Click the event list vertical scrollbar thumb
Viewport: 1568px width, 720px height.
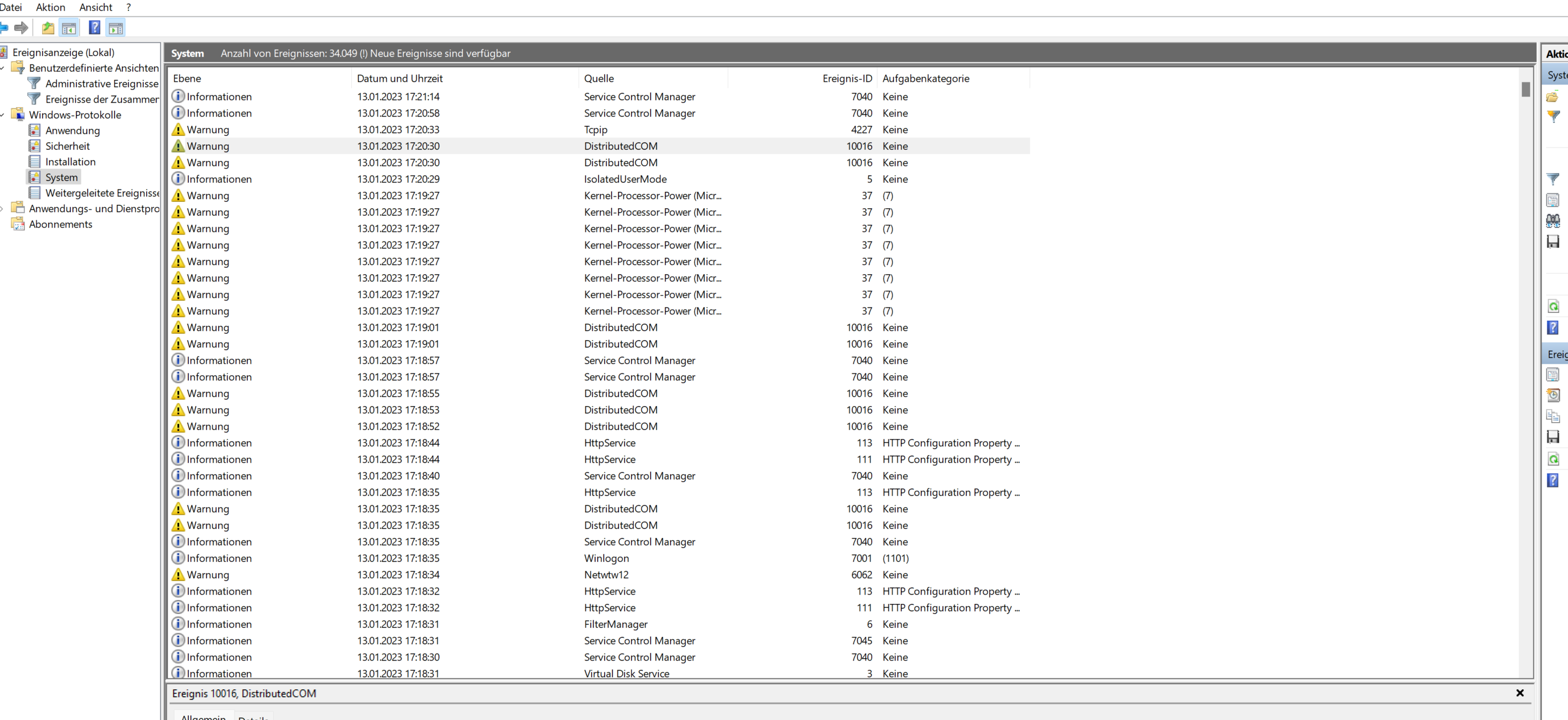tap(1526, 90)
